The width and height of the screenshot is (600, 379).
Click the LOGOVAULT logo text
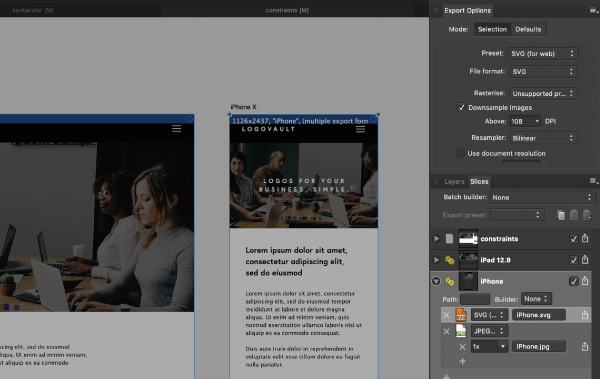[x=268, y=129]
